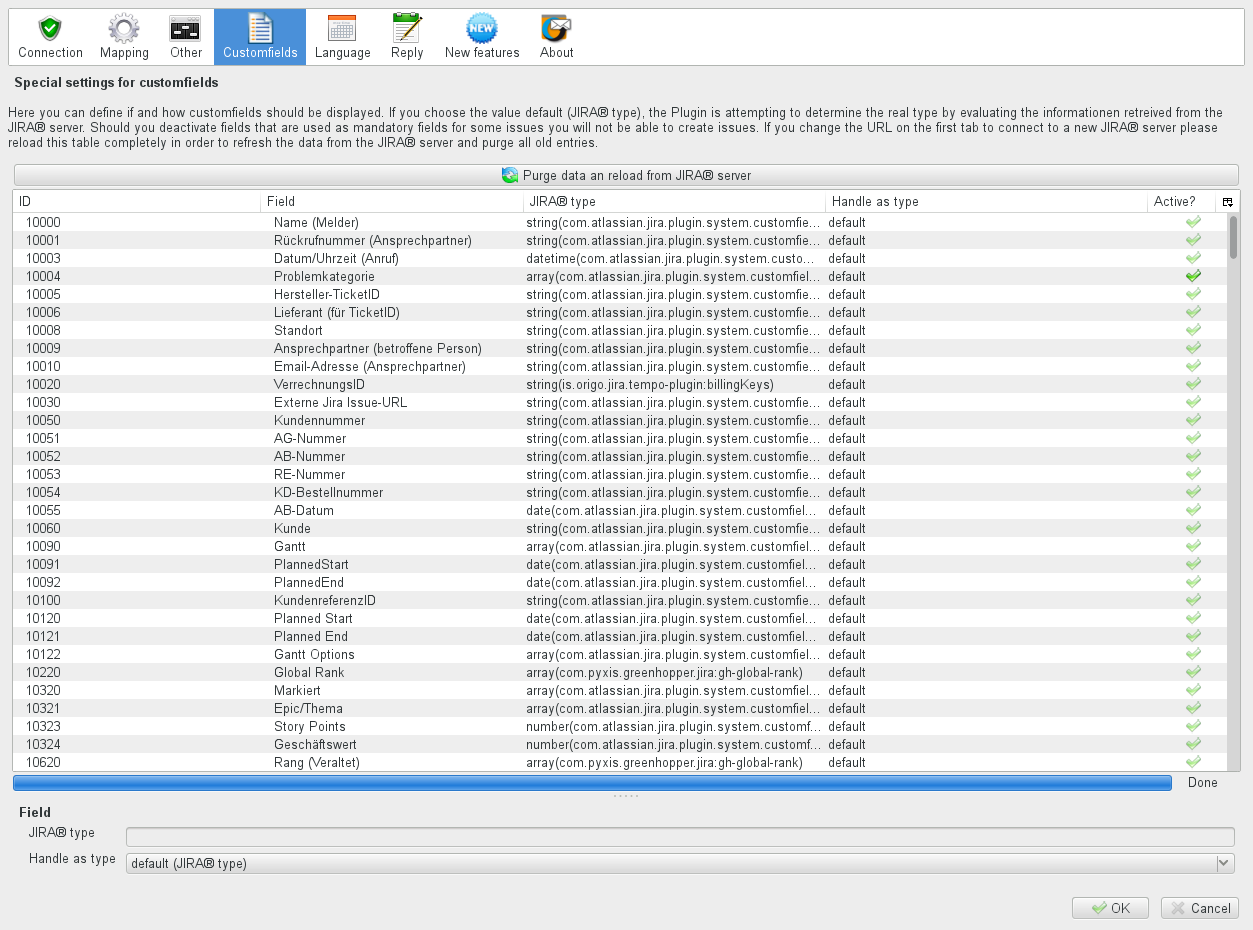This screenshot has height=930, width=1253.
Task: Open the Reply notepad icon
Action: click(407, 29)
